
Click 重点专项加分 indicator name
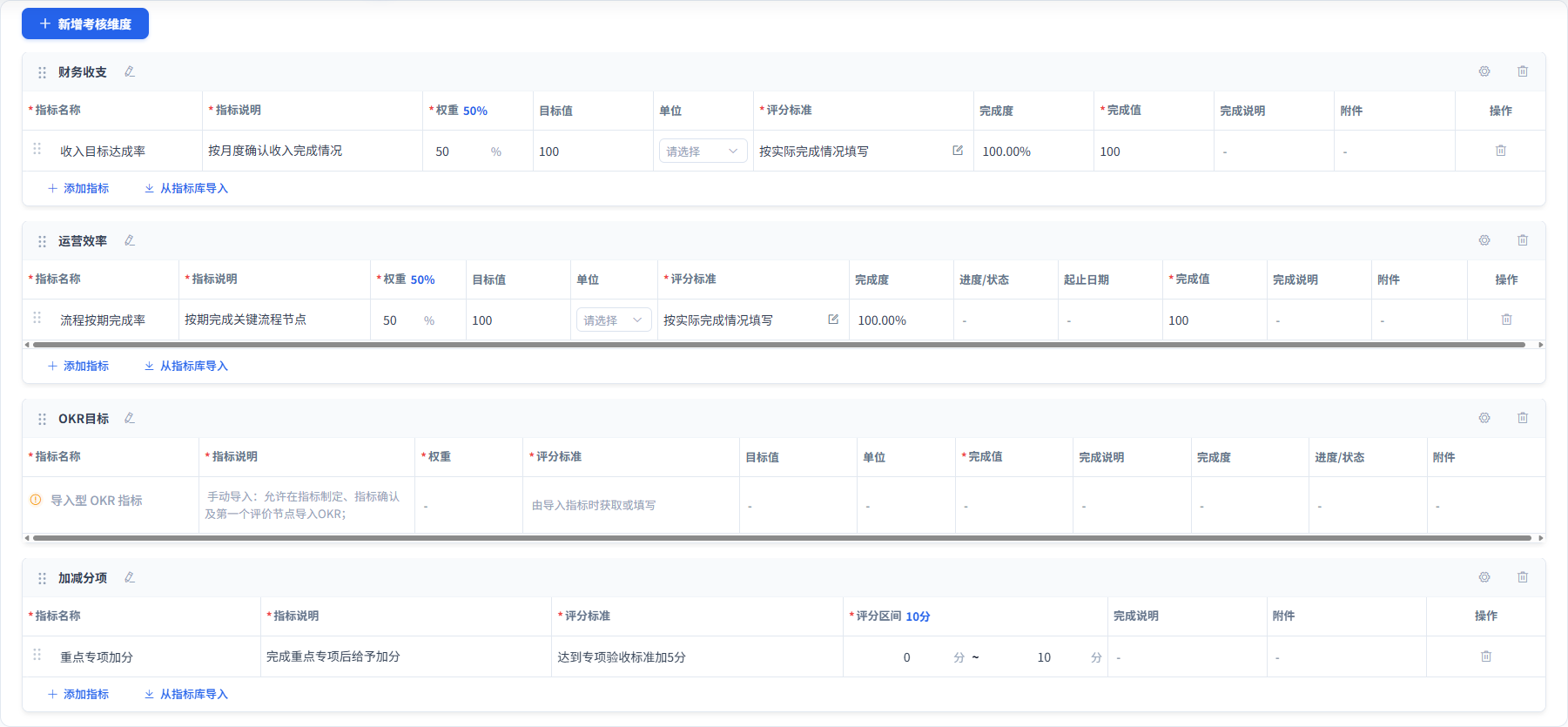[97, 657]
